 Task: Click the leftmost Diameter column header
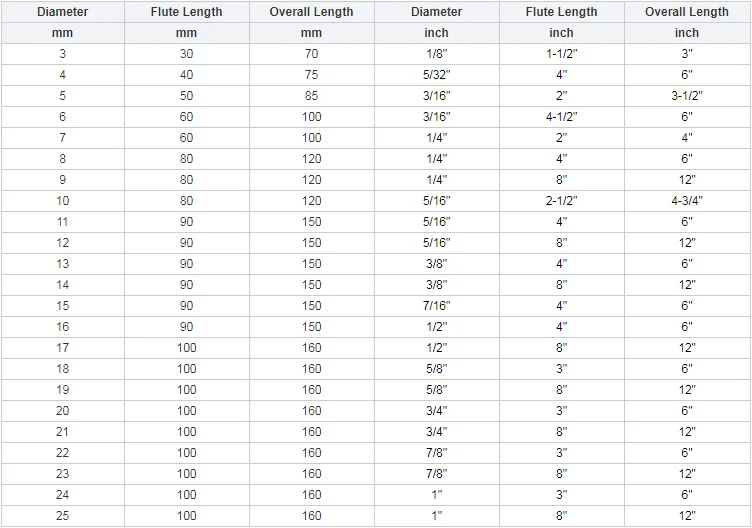click(x=63, y=12)
